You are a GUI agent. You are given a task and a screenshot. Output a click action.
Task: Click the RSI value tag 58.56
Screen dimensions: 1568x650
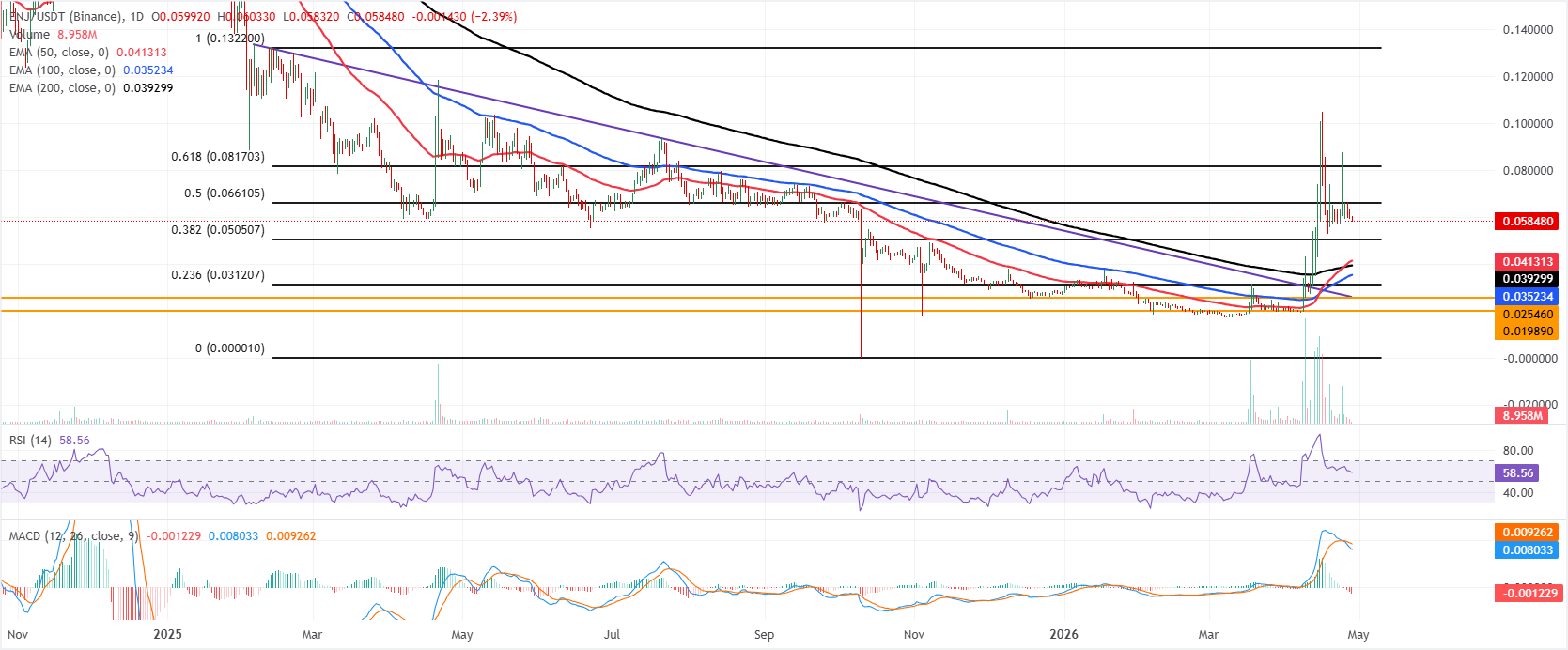1518,473
